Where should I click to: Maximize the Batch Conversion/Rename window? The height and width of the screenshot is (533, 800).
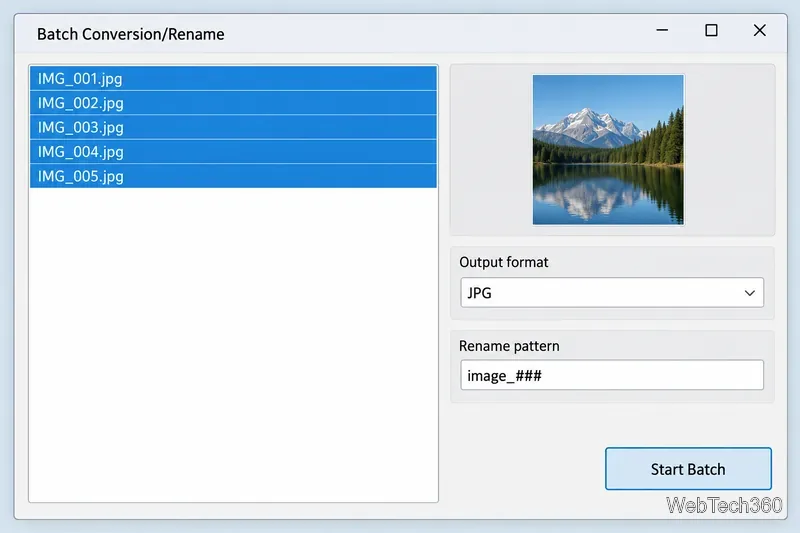pos(711,31)
